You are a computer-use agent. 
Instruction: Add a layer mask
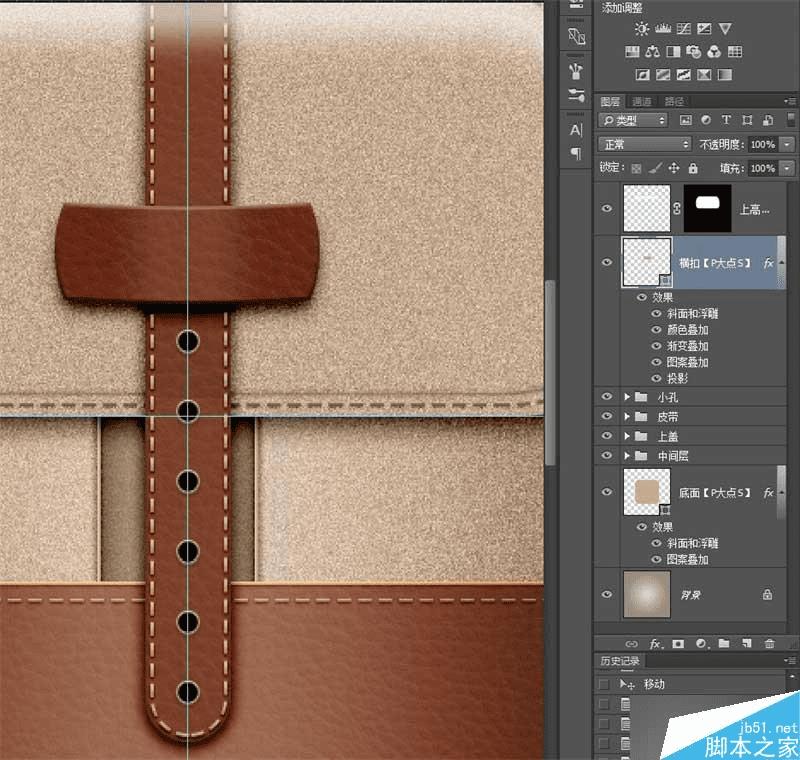point(678,643)
